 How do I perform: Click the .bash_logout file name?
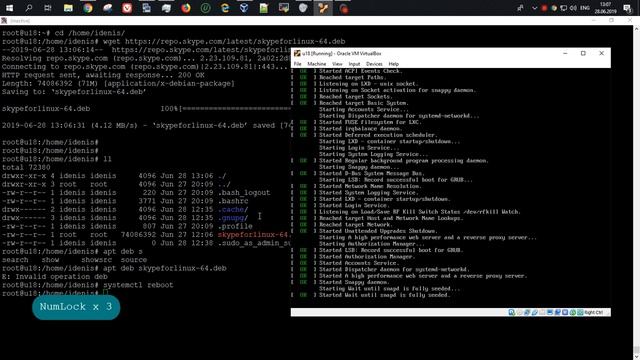click(244, 193)
